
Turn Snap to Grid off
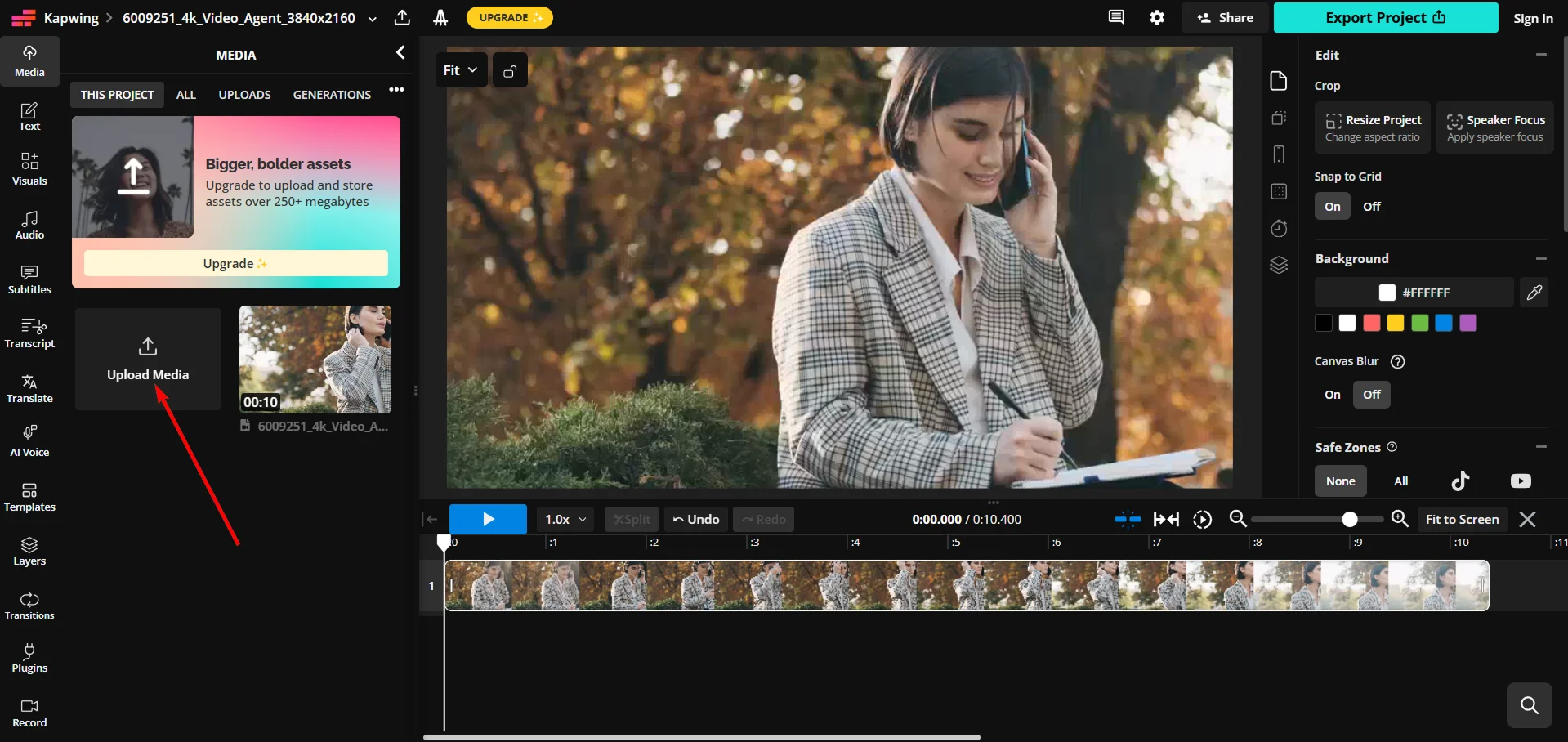(x=1371, y=207)
